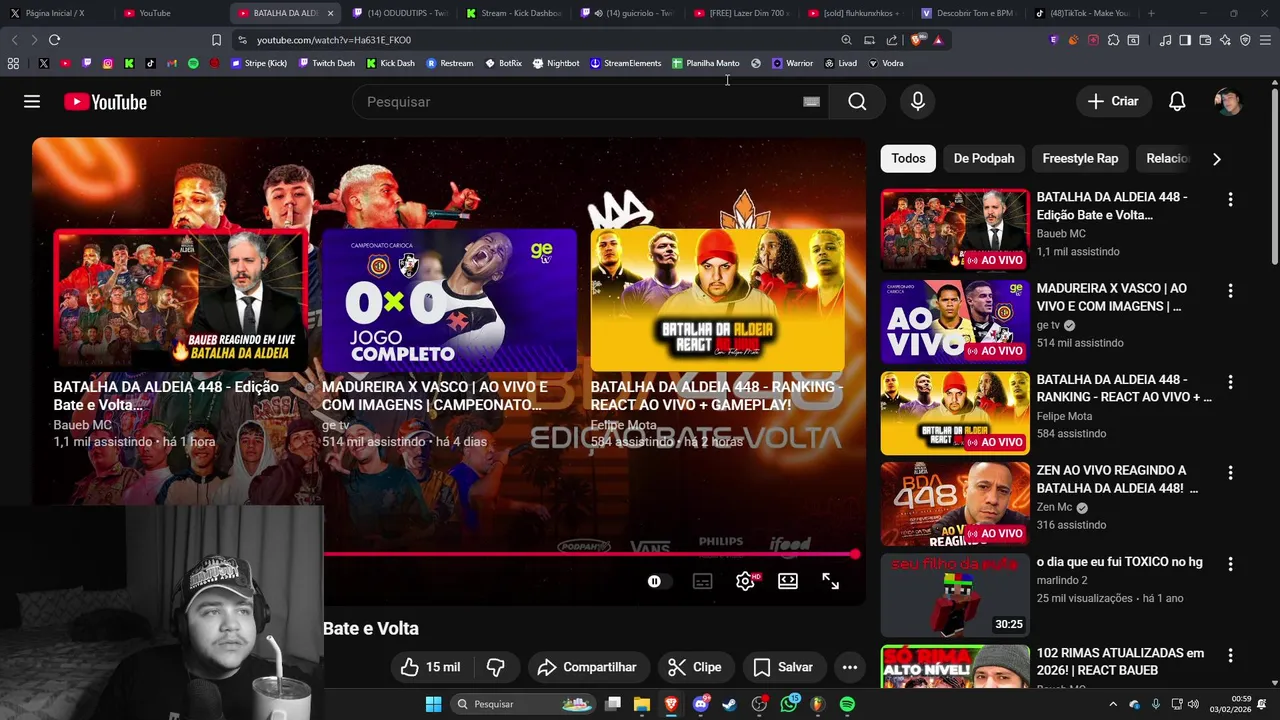
Task: Open the Baueb MC live thumbnail in sidebar
Action: pos(955,230)
